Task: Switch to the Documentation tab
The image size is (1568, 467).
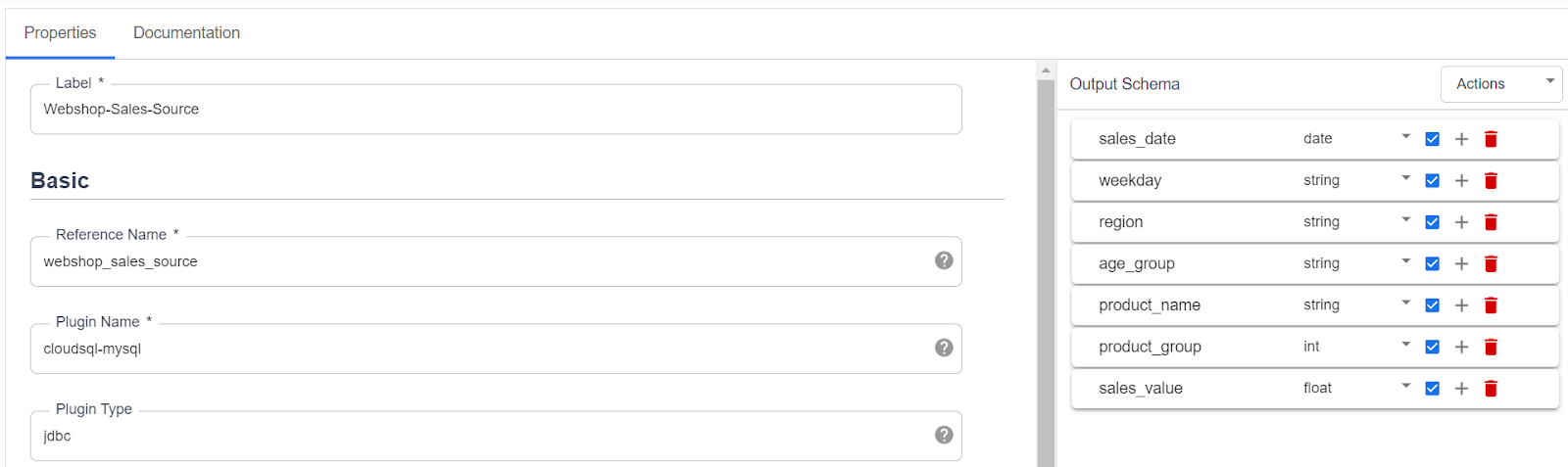Action: click(x=186, y=32)
